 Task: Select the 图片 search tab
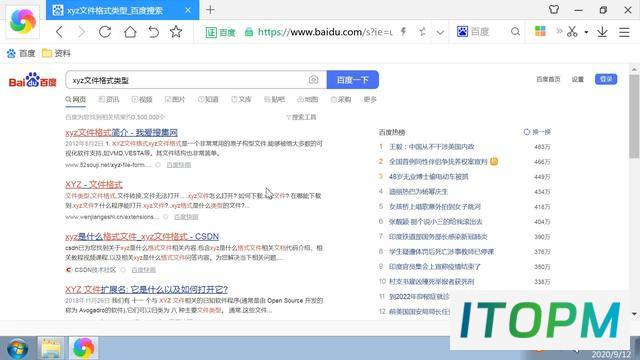175,99
